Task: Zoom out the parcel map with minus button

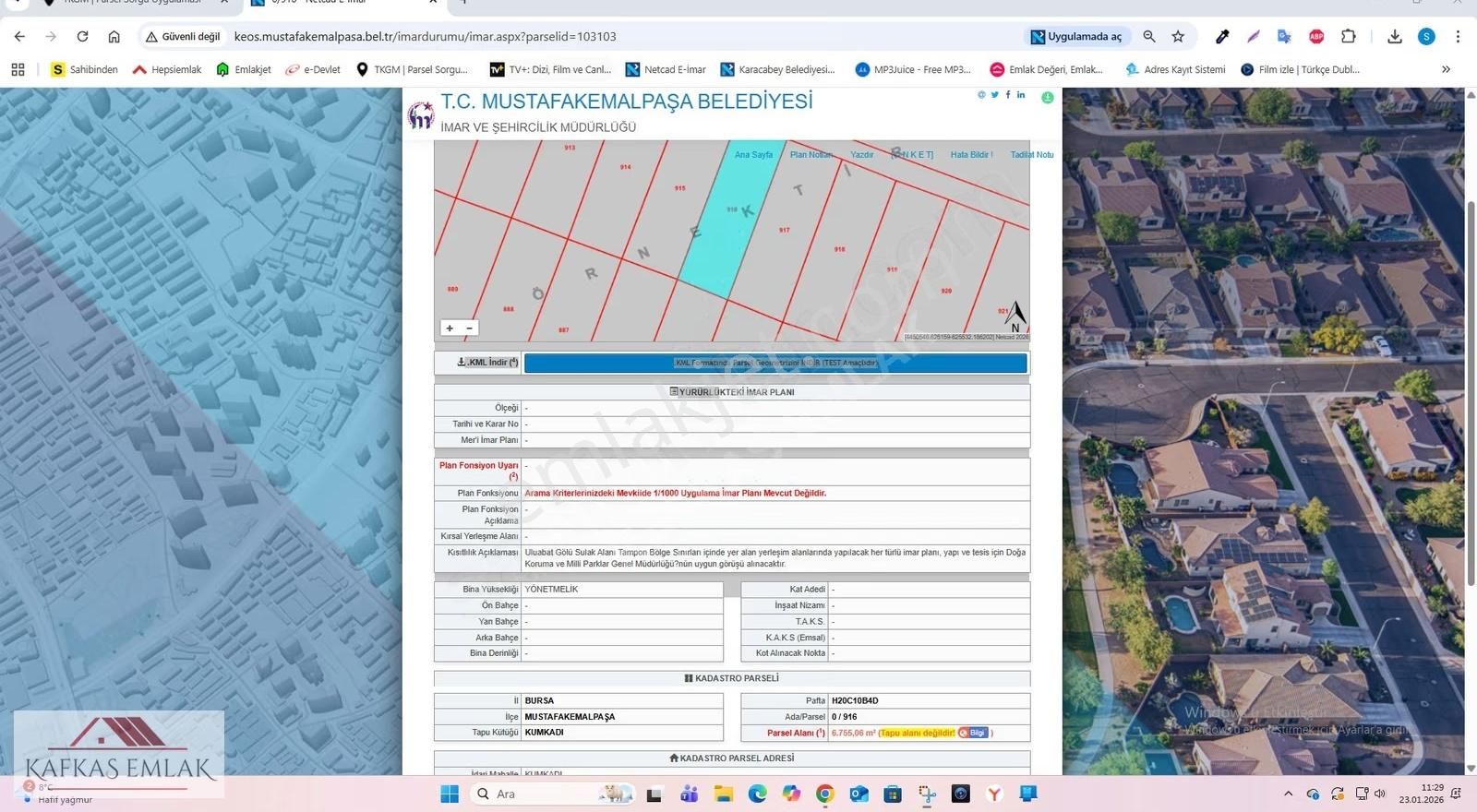Action: [x=469, y=328]
